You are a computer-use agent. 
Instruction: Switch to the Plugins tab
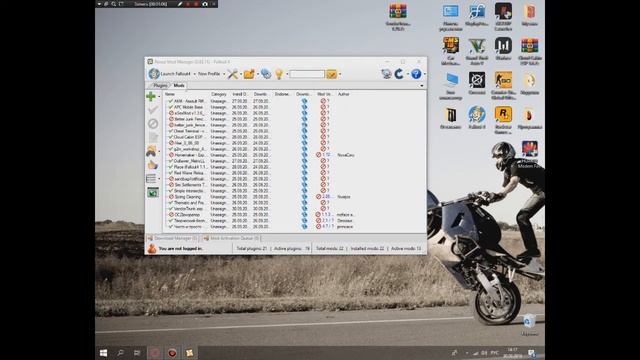pos(160,85)
